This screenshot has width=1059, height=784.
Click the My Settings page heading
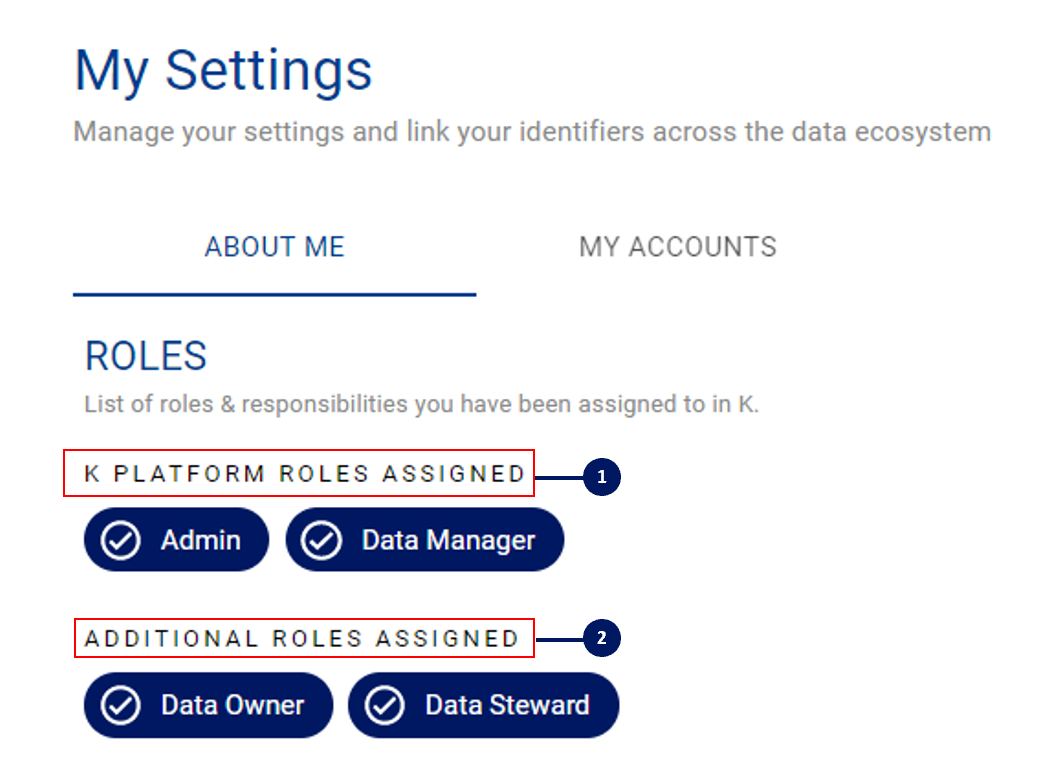pos(223,71)
